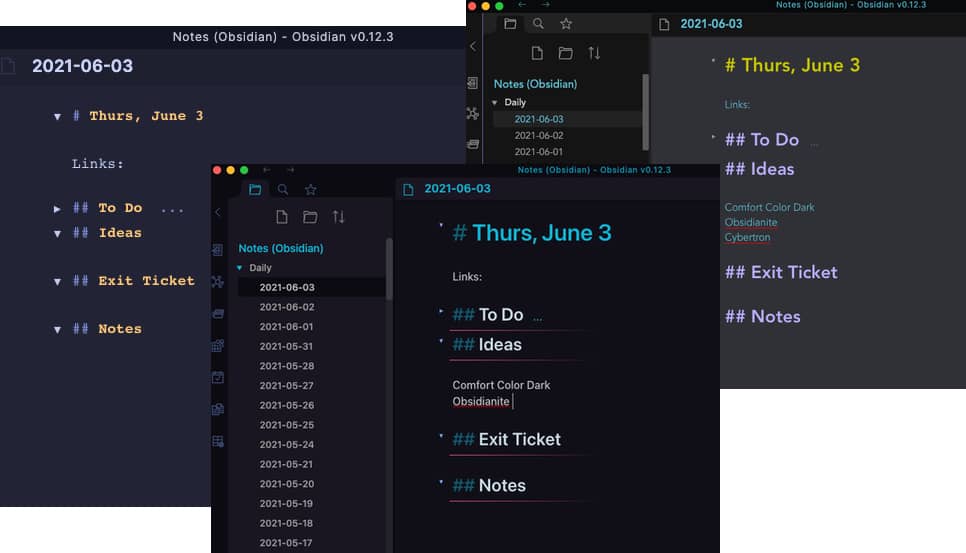The height and width of the screenshot is (553, 966).
Task: Click folded ellipsis after 'To Do' in front window
Action: (537, 318)
